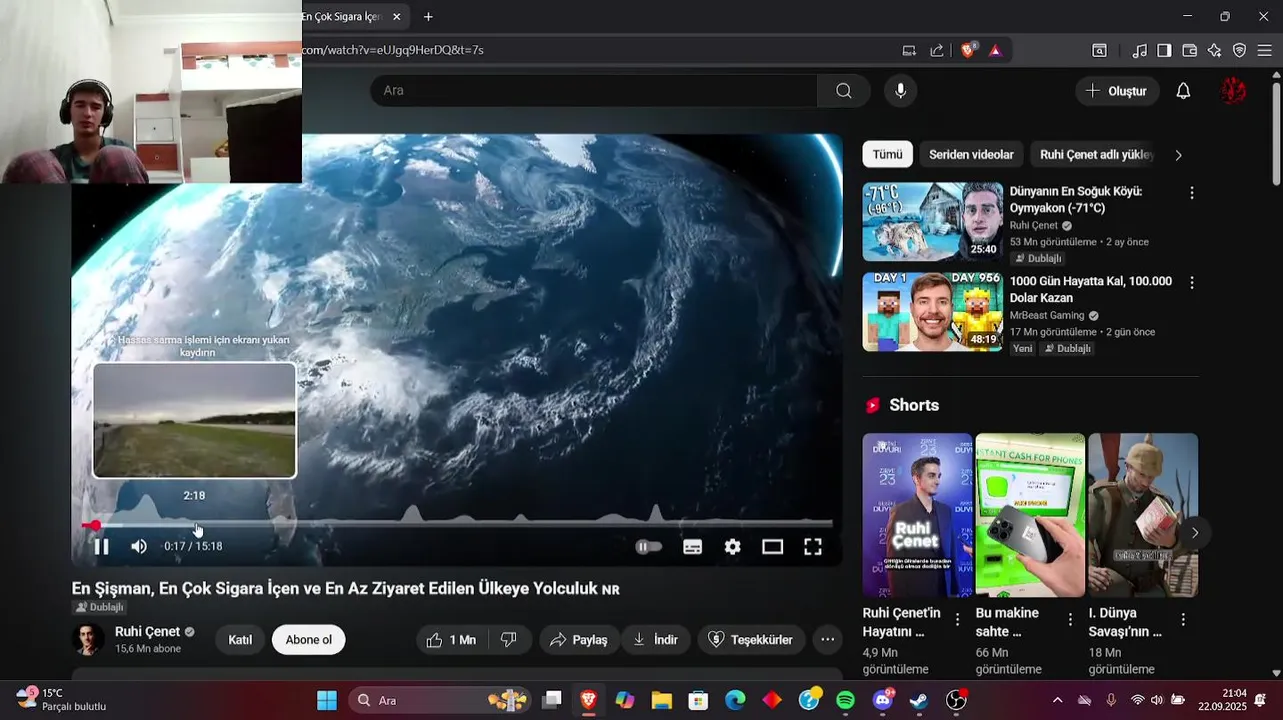Open options for the 1000 Gün Hayatta Kal video
Image resolution: width=1283 pixels, height=720 pixels.
pos(1191,282)
